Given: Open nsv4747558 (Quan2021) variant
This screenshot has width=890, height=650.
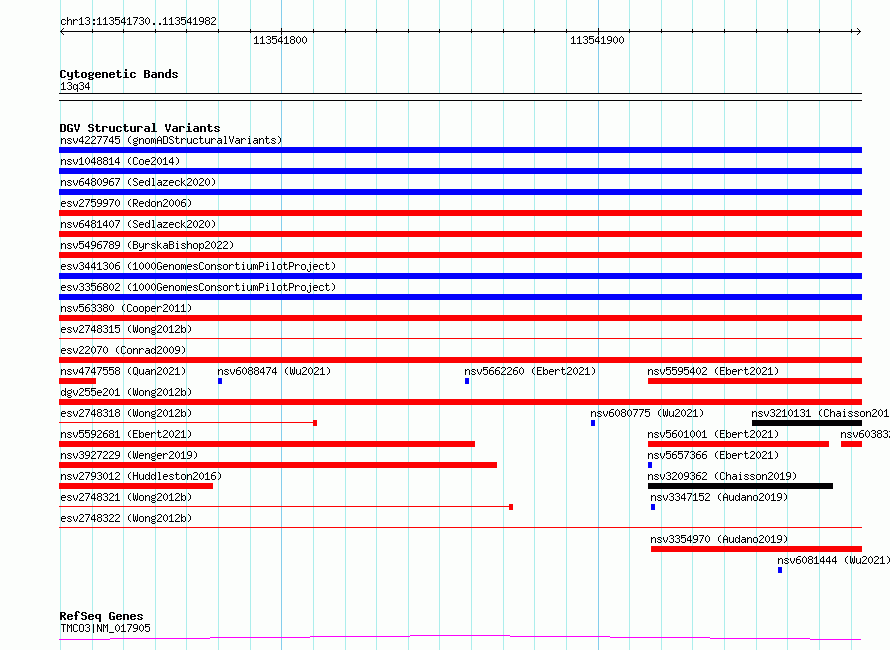Looking at the screenshot, I should 123,371.
